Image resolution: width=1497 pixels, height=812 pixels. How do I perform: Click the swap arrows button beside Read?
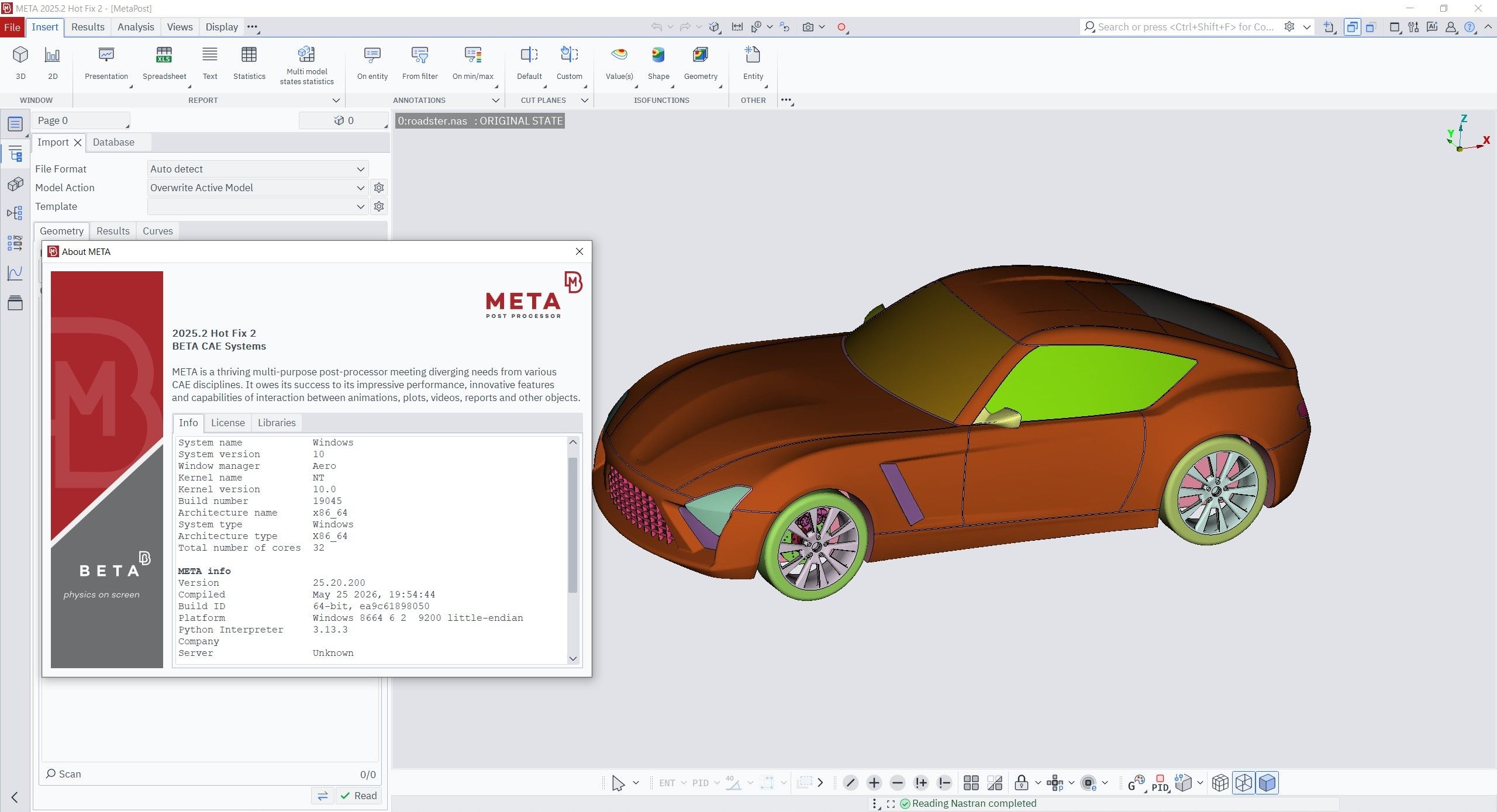point(323,796)
